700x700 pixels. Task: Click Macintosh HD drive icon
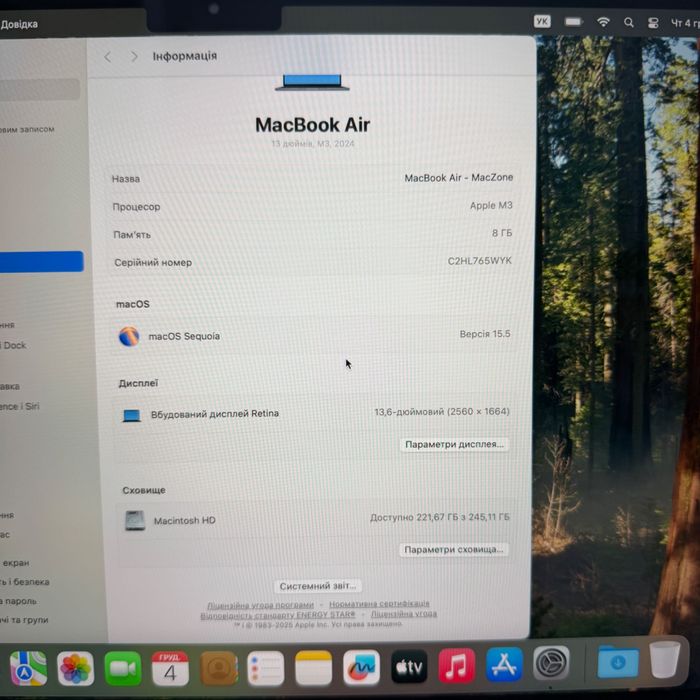tap(135, 521)
